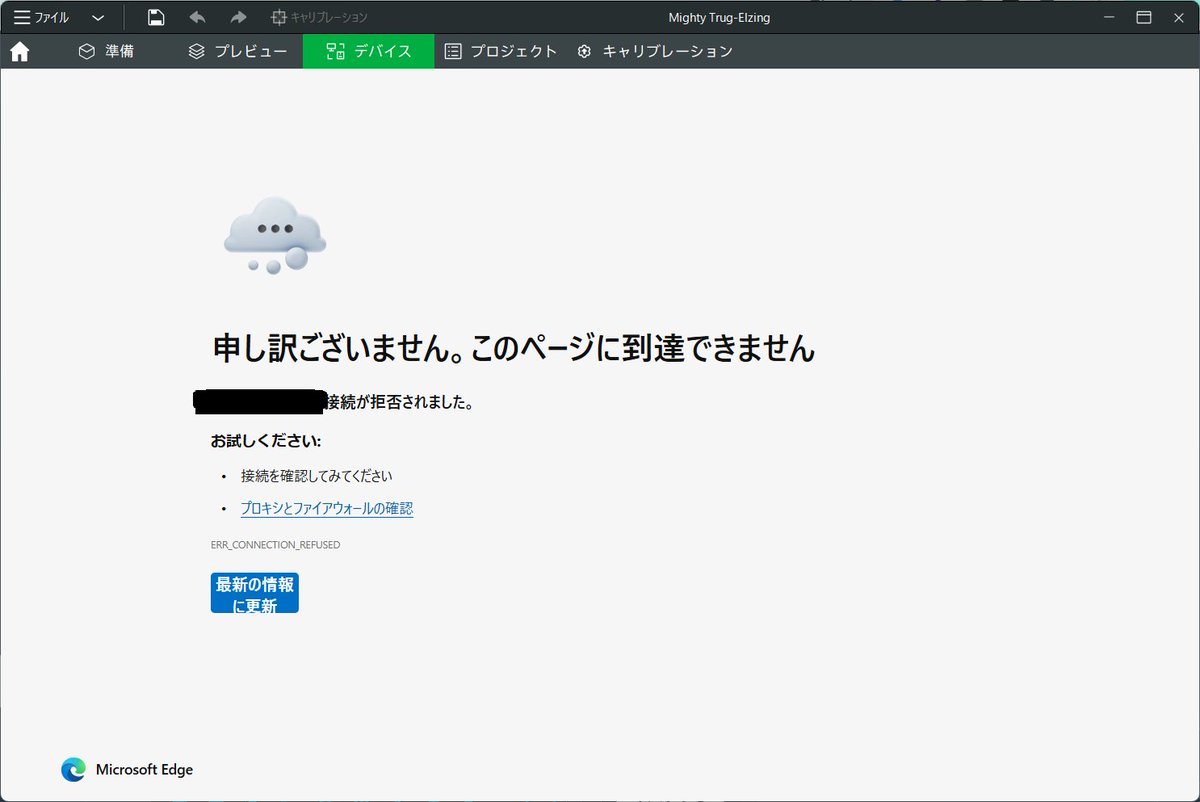Click the taskbar sliver at screen bottom
This screenshot has width=1200, height=802.
coord(600,799)
